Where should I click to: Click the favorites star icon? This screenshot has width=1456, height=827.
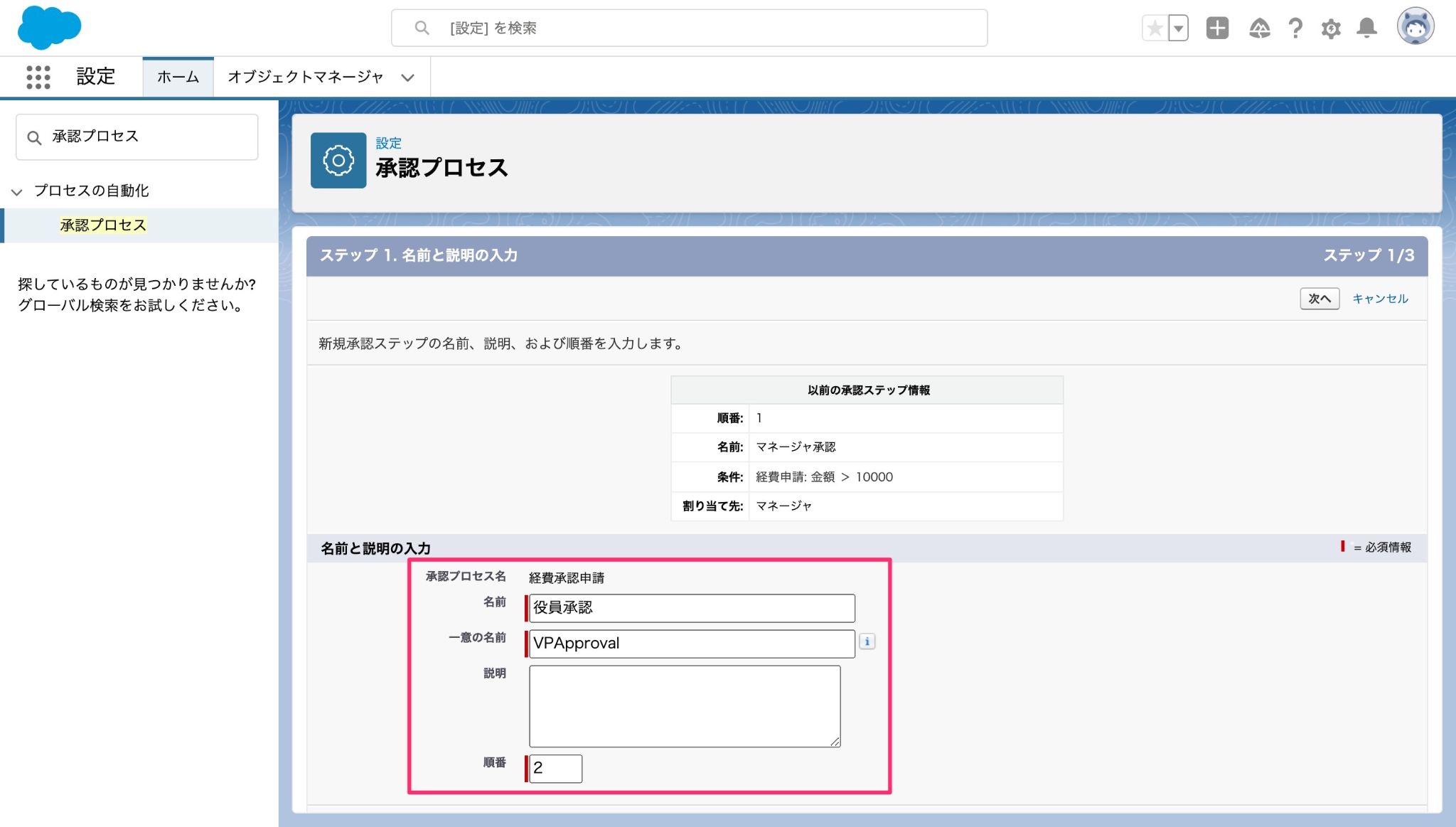click(1155, 28)
